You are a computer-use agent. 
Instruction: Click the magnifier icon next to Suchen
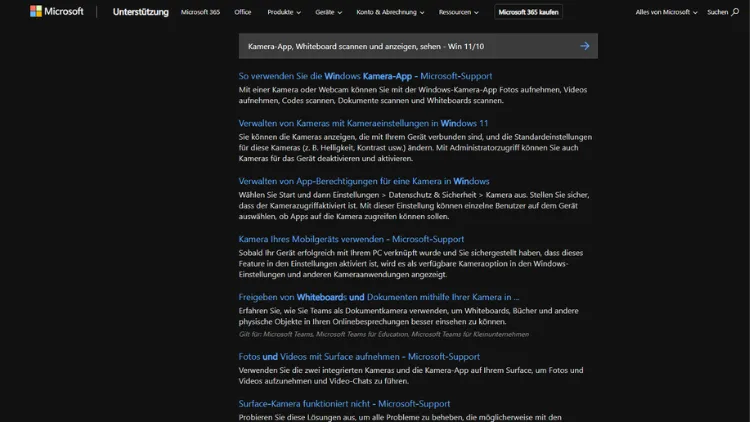pyautogui.click(x=735, y=12)
